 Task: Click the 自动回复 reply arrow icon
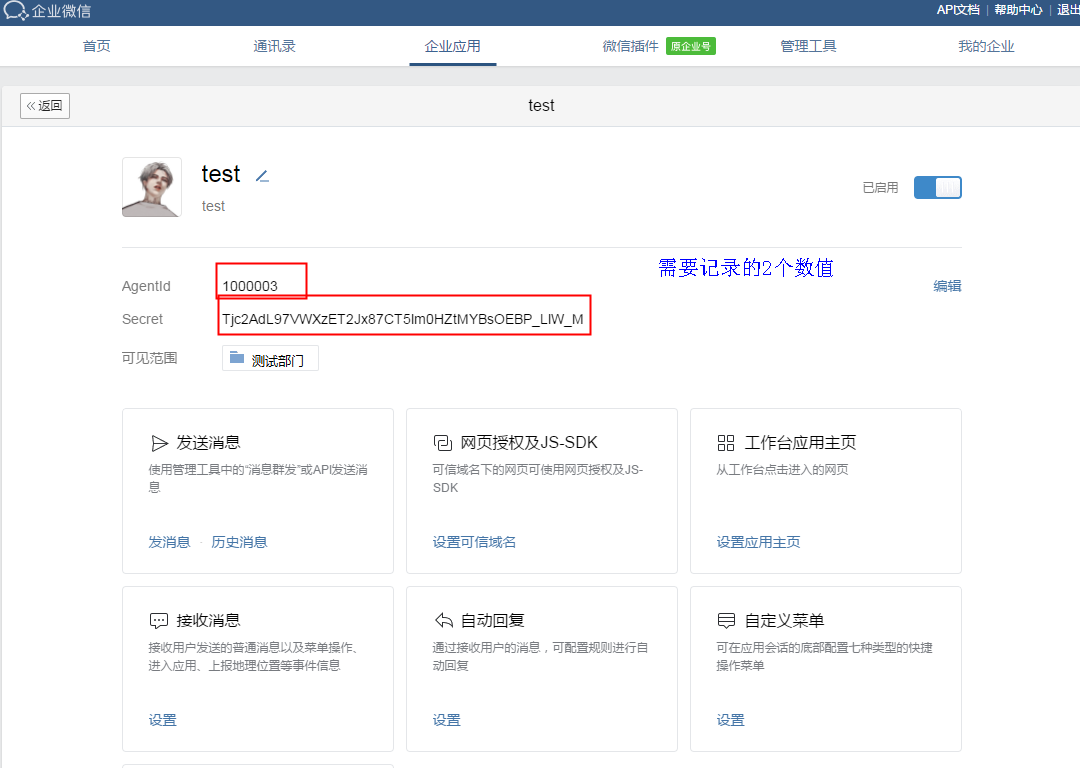[443, 620]
